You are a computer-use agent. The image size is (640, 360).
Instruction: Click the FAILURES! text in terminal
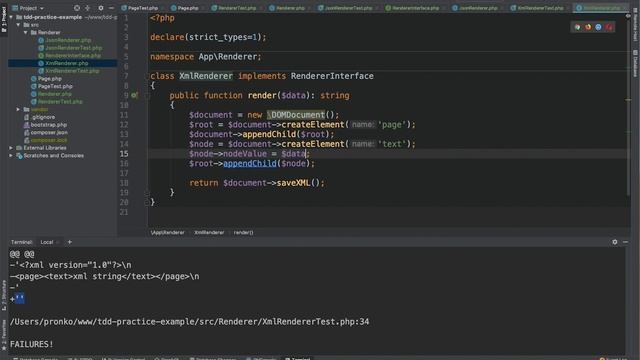[31, 344]
